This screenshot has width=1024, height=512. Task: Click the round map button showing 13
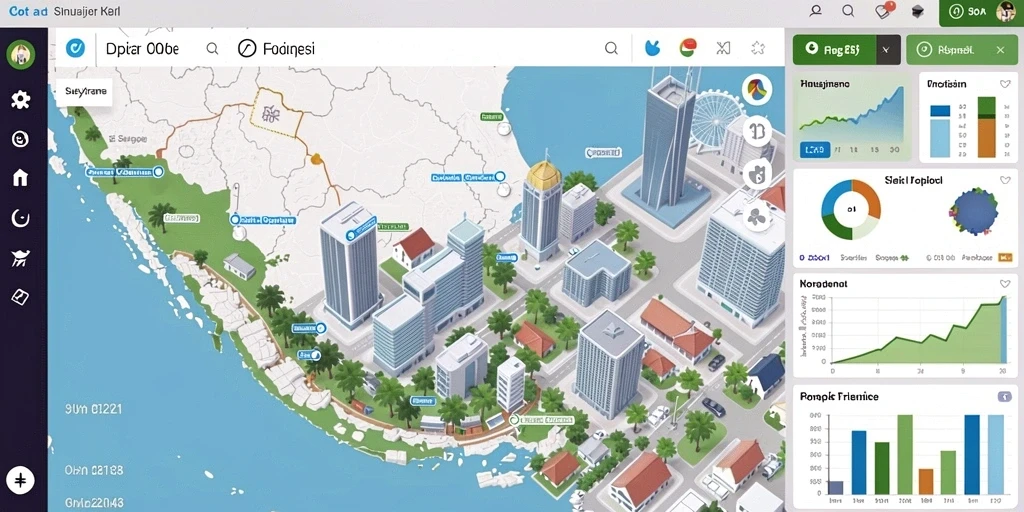click(758, 131)
